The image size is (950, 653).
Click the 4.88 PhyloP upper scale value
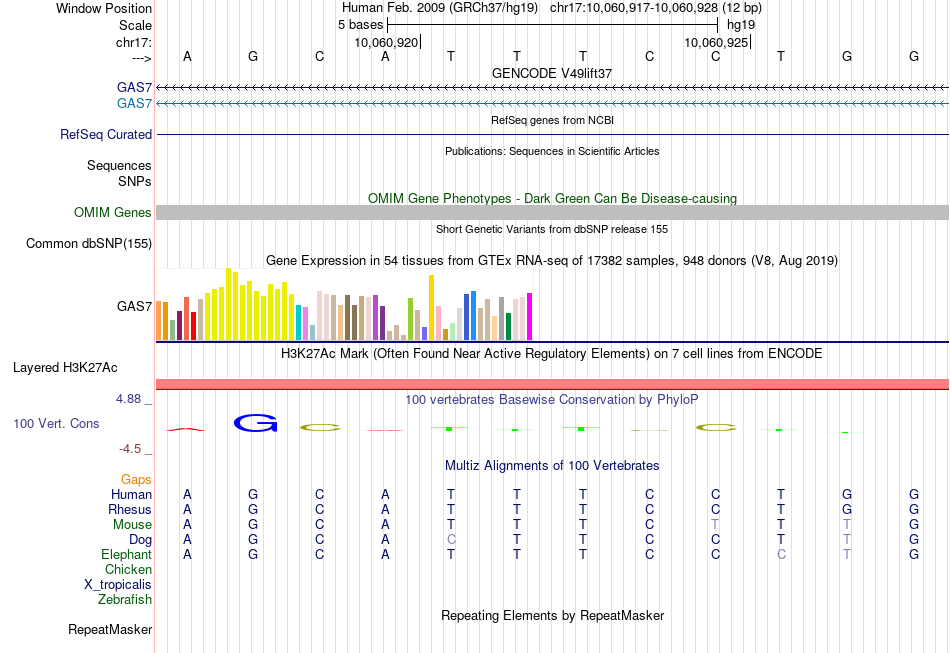(x=128, y=399)
